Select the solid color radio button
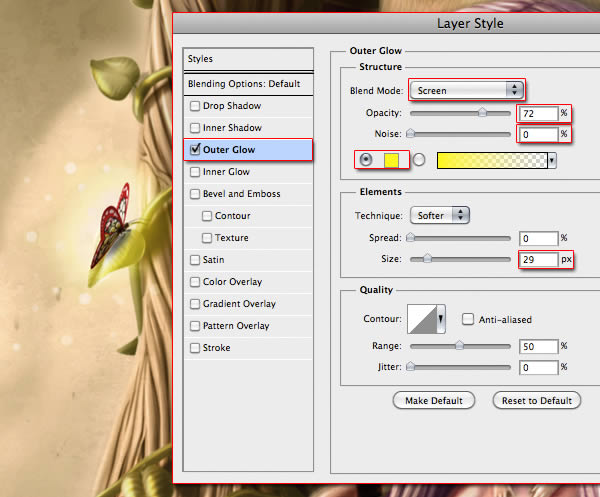The image size is (600, 497). [366, 160]
